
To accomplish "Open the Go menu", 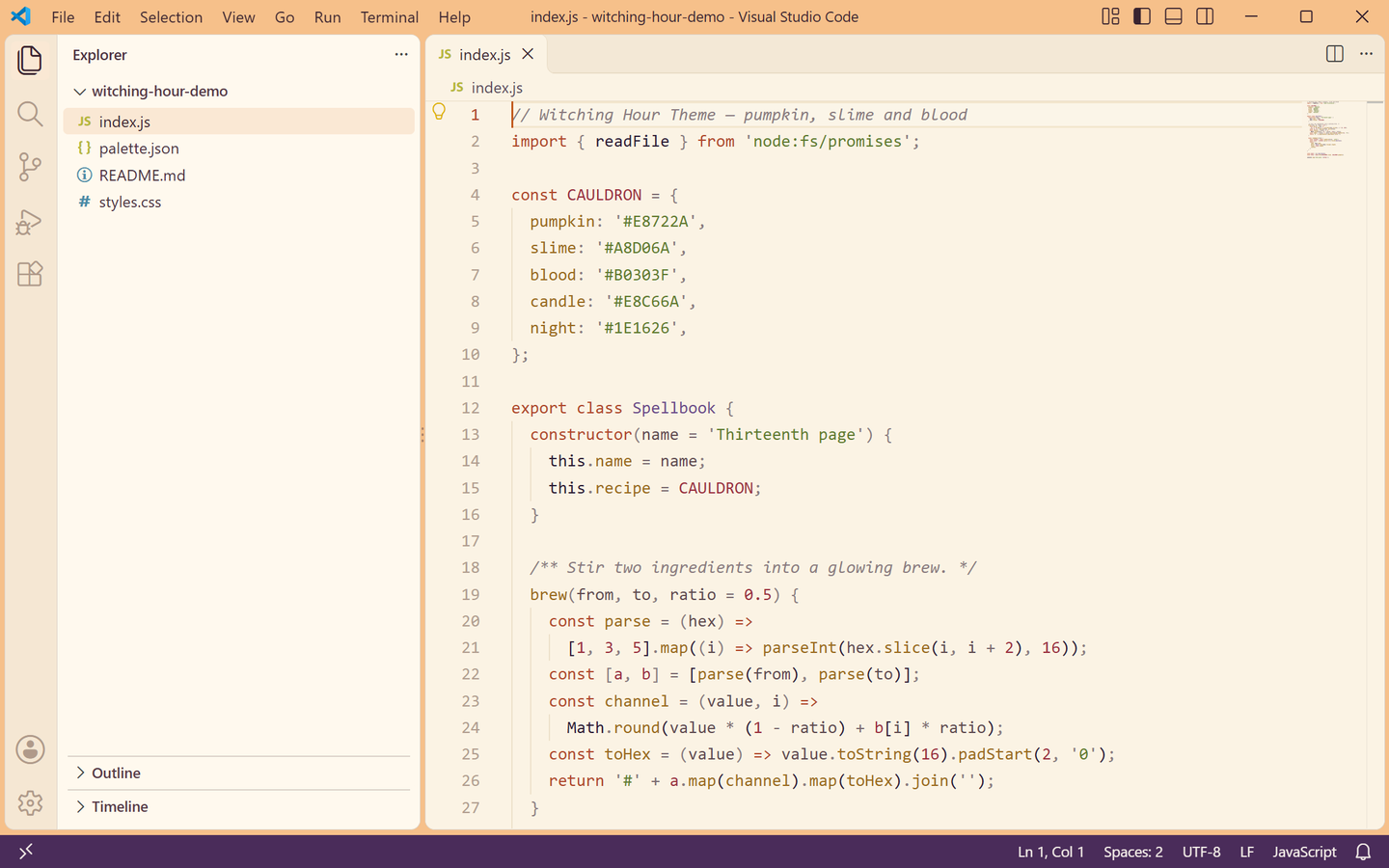I will [x=285, y=16].
